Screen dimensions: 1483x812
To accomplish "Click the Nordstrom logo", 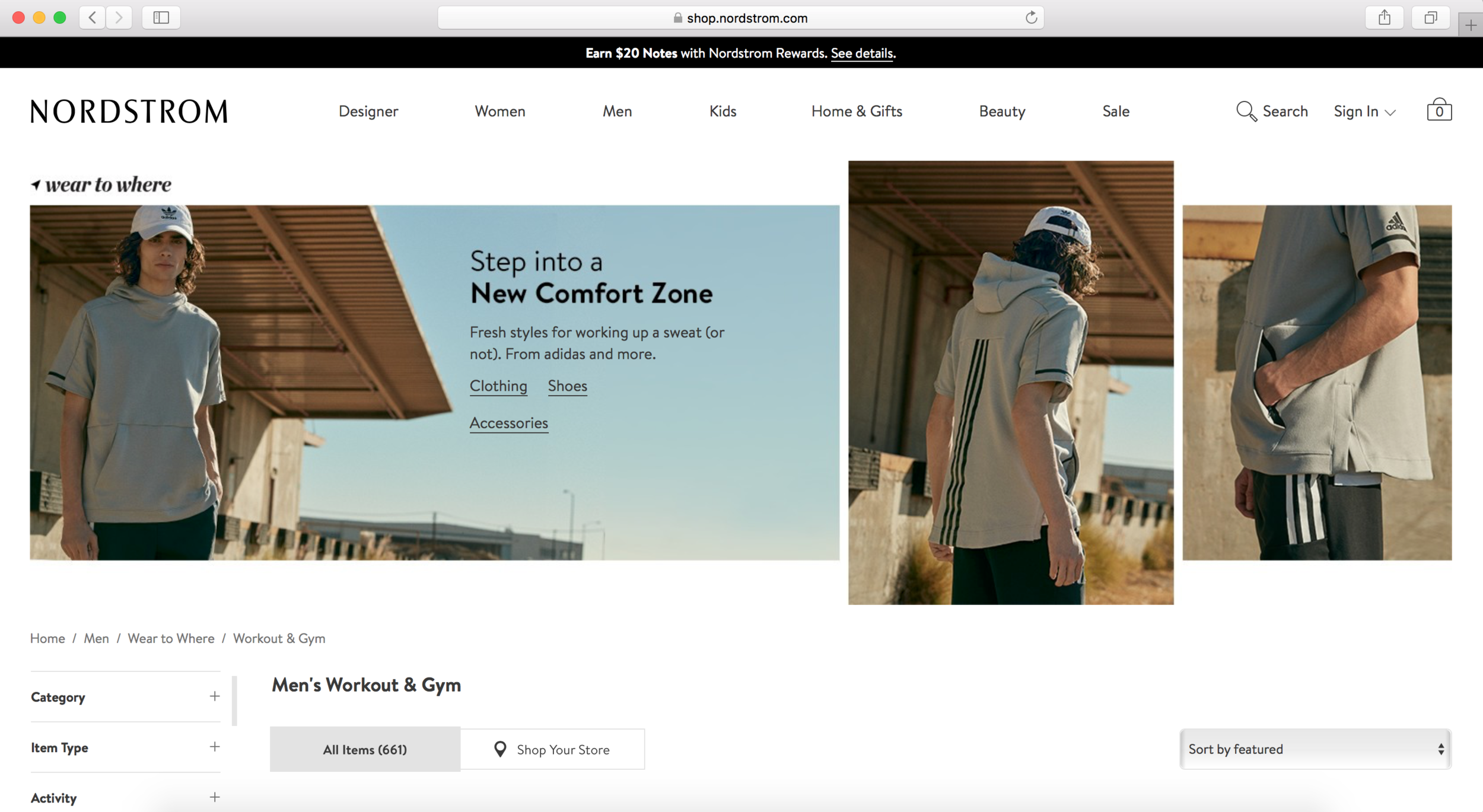I will 129,112.
